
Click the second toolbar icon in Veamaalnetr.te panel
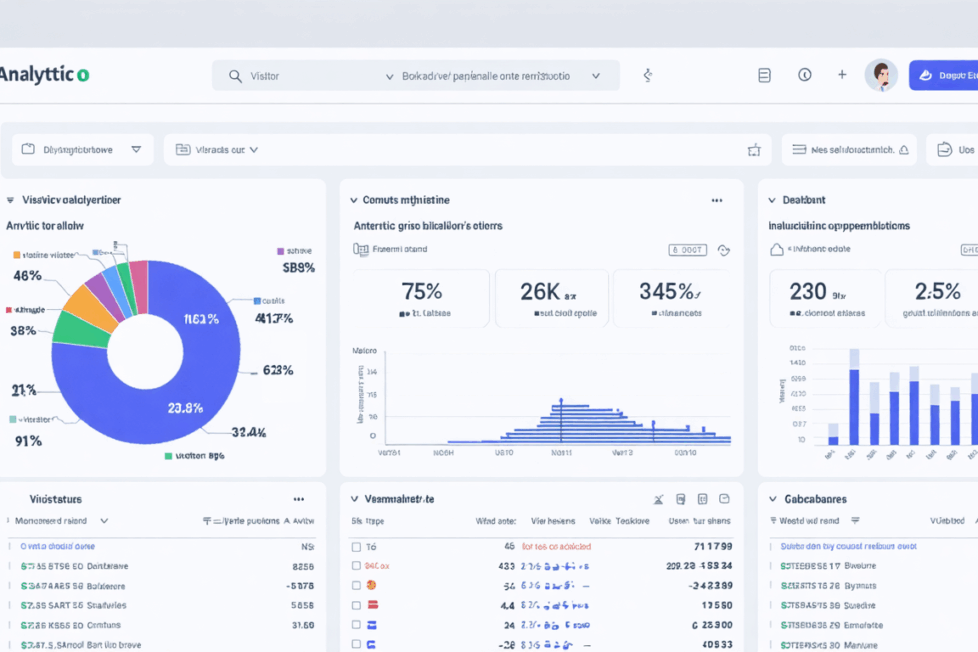tap(680, 499)
